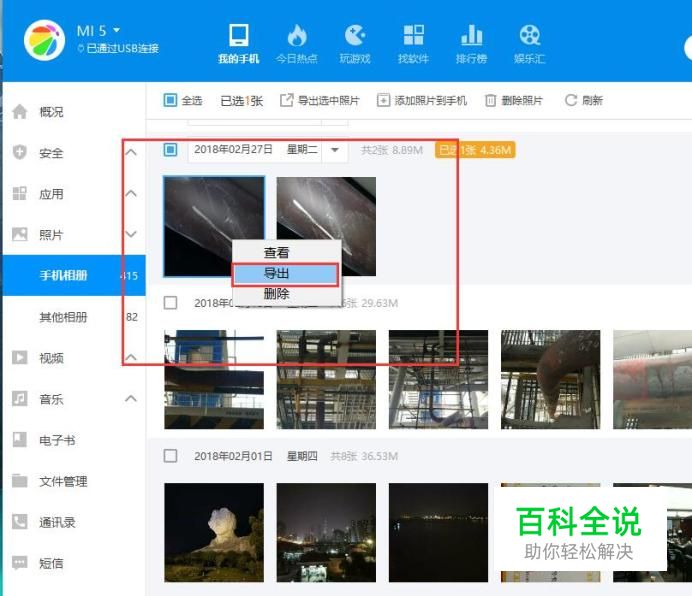Open 娱乐汇 entertainment tab

(x=530, y=44)
